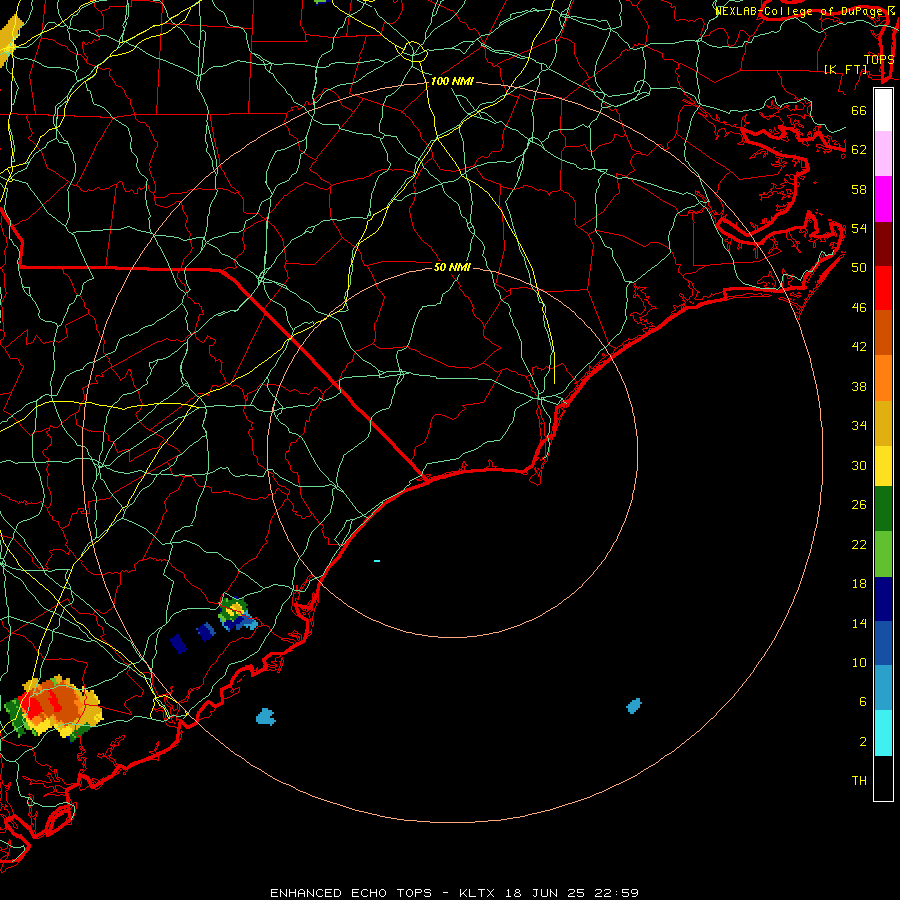Click the K FT units label
Image resolution: width=900 pixels, height=900 pixels.
pyautogui.click(x=846, y=69)
